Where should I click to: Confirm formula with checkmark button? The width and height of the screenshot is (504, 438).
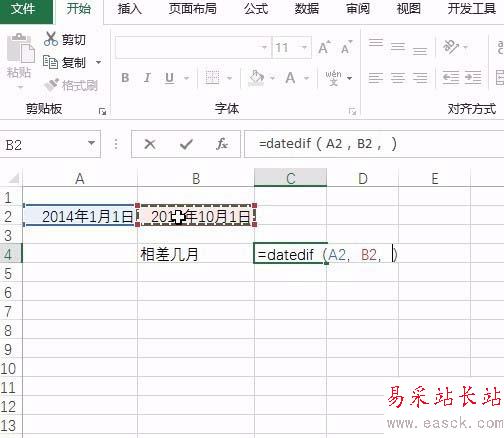pyautogui.click(x=186, y=144)
